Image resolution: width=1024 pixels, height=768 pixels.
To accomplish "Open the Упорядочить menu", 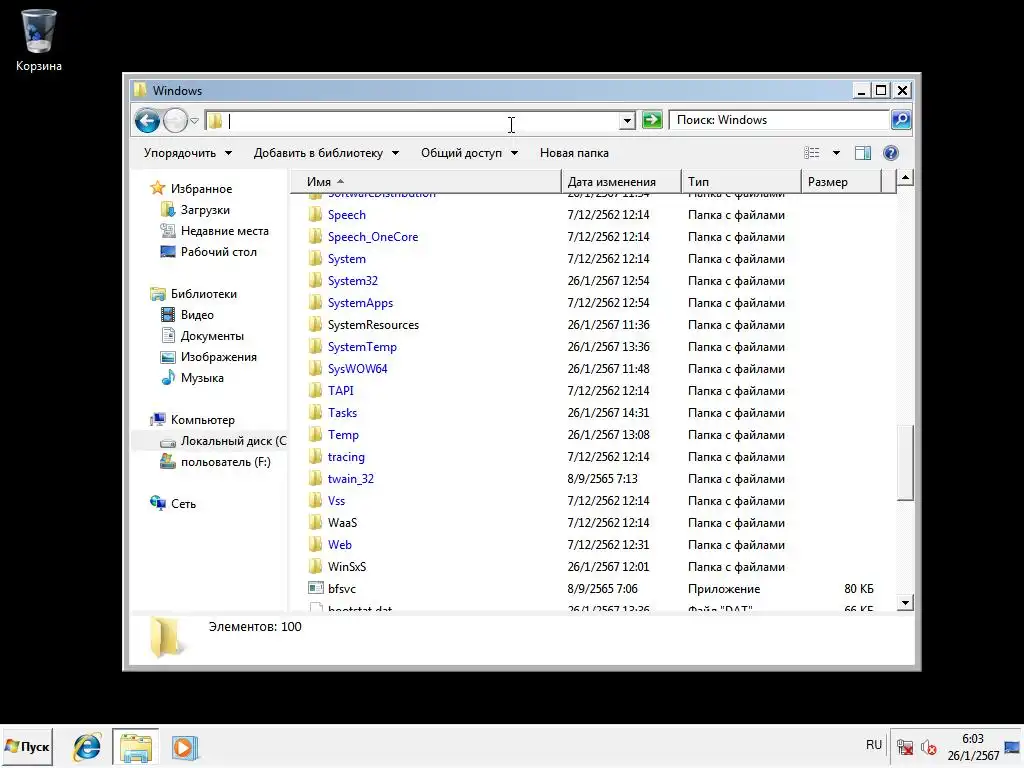I will pos(187,153).
